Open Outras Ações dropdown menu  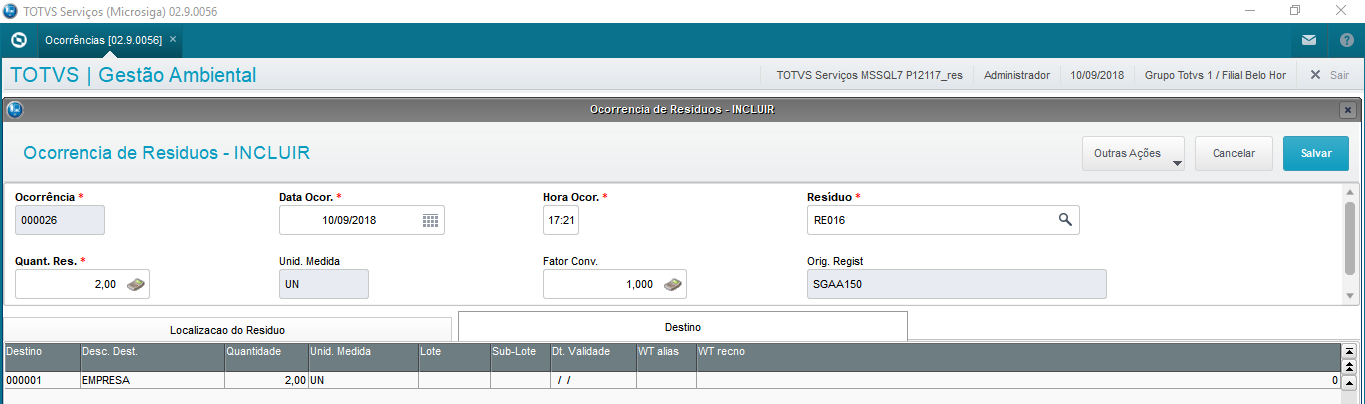click(1133, 153)
